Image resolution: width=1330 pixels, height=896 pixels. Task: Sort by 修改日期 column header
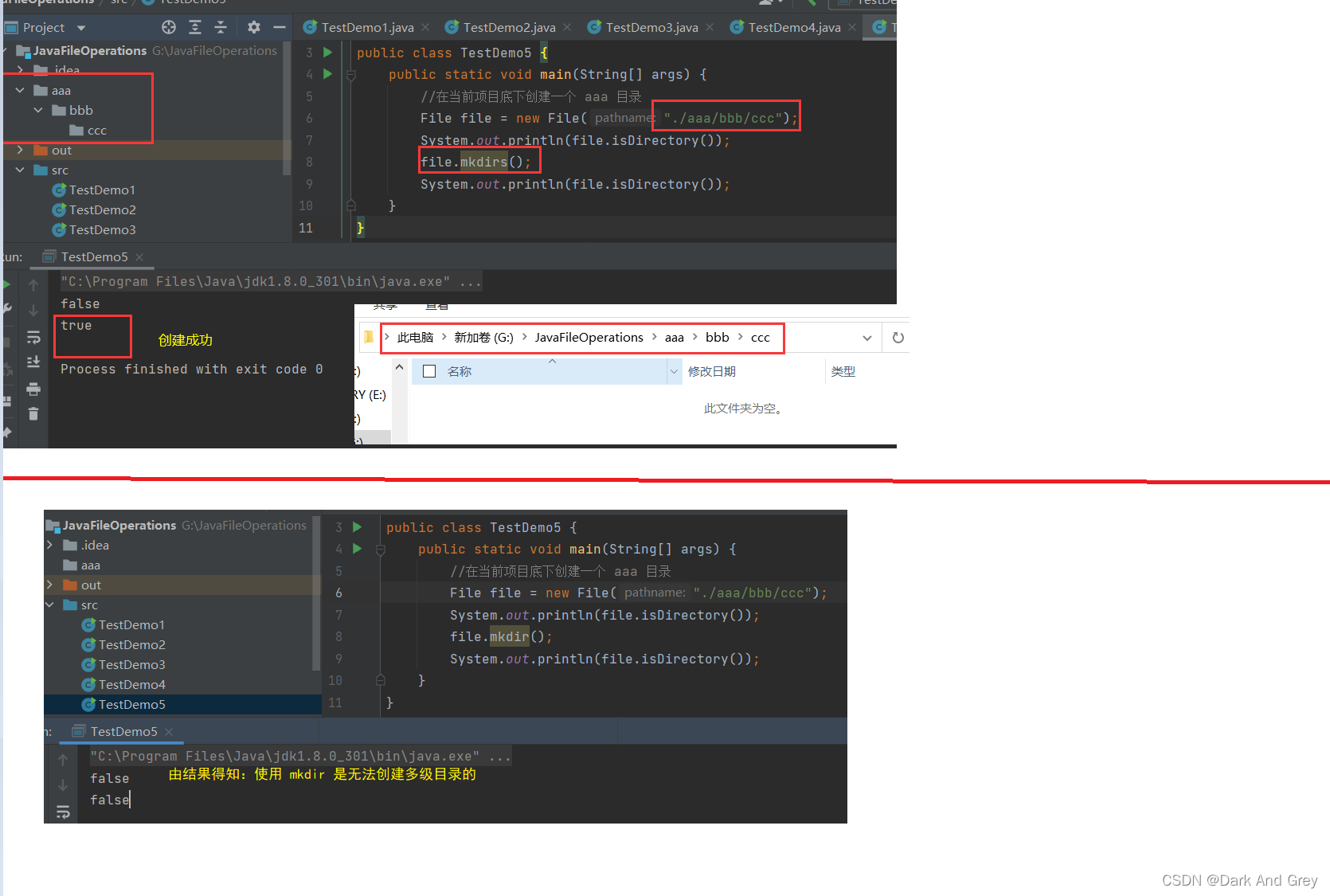click(712, 371)
